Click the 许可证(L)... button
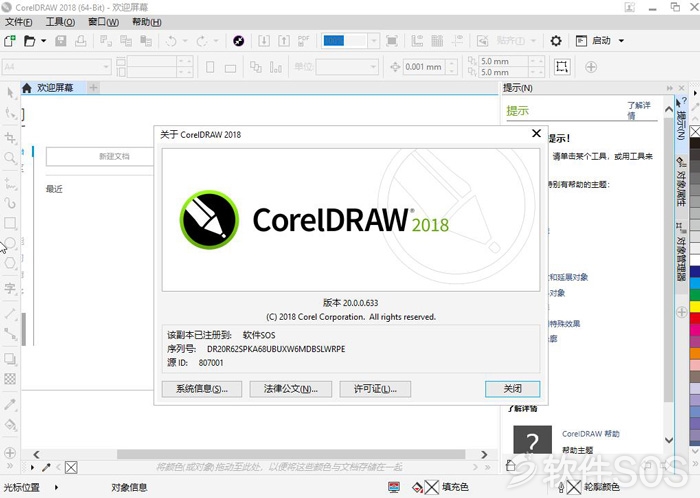Screen dimensions: 700x498 coord(375,389)
